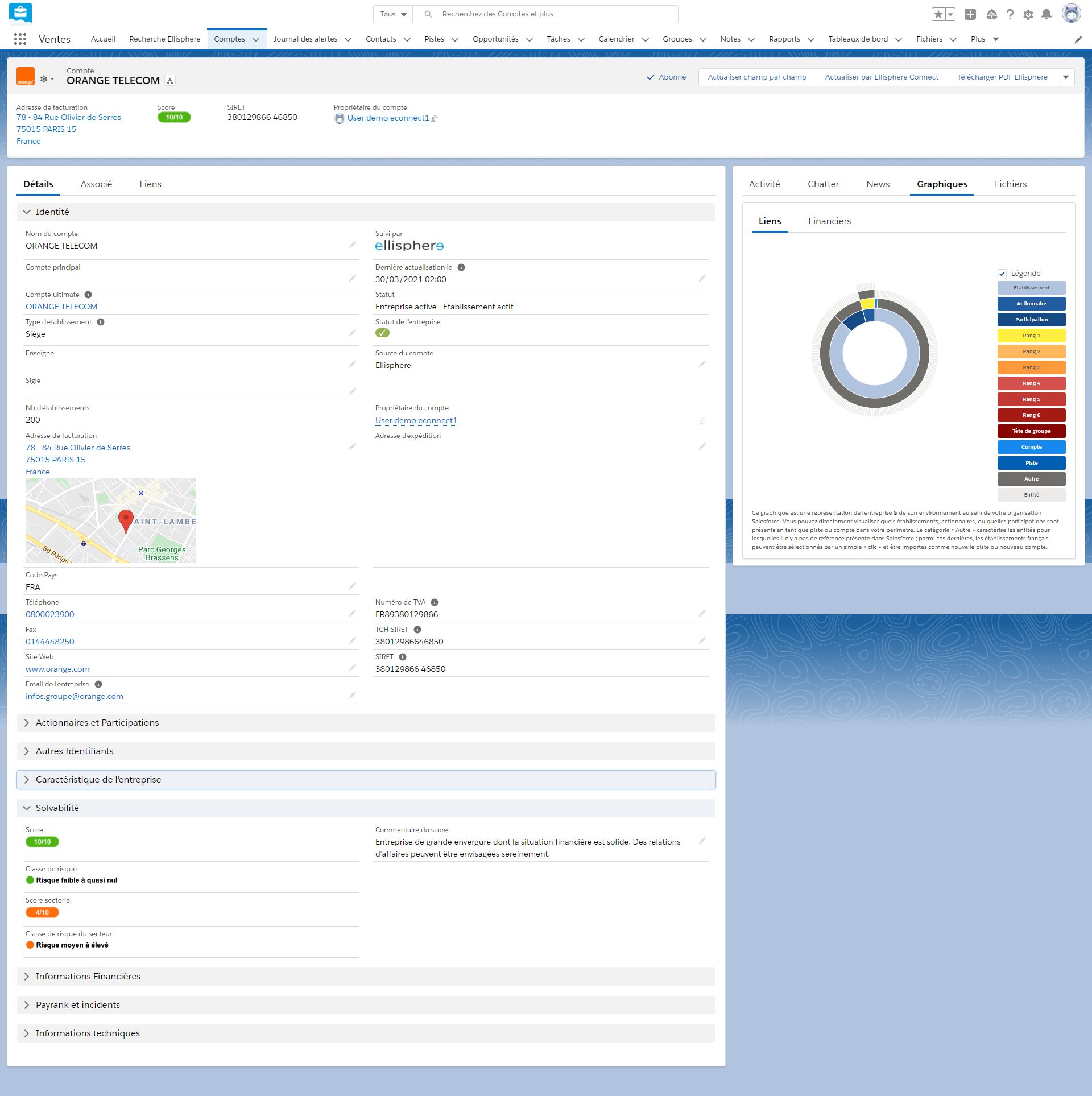This screenshot has width=1092, height=1096.
Task: Open the gear menu beside account logo
Action: point(47,79)
